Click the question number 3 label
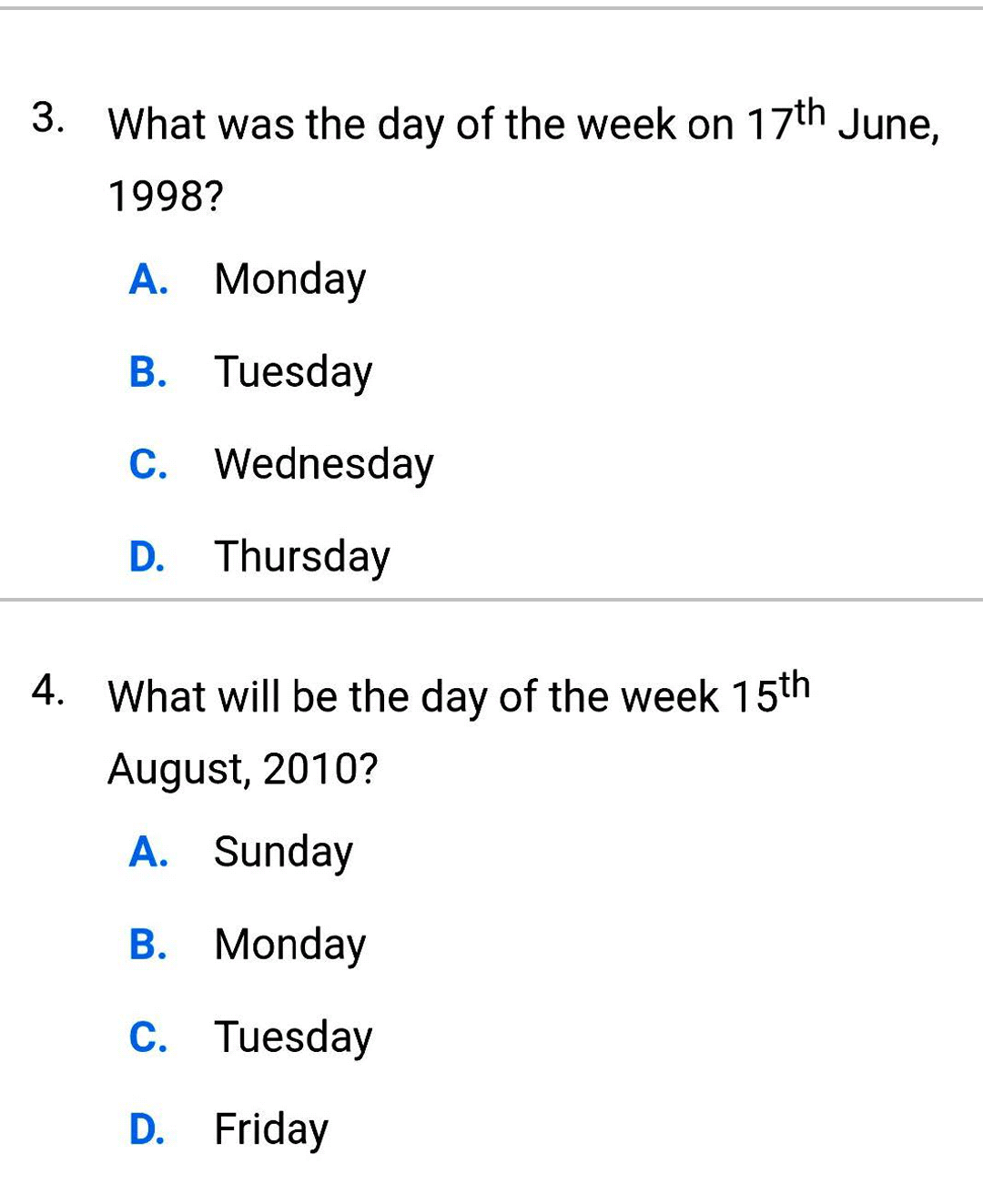983x1204 pixels. tap(47, 118)
